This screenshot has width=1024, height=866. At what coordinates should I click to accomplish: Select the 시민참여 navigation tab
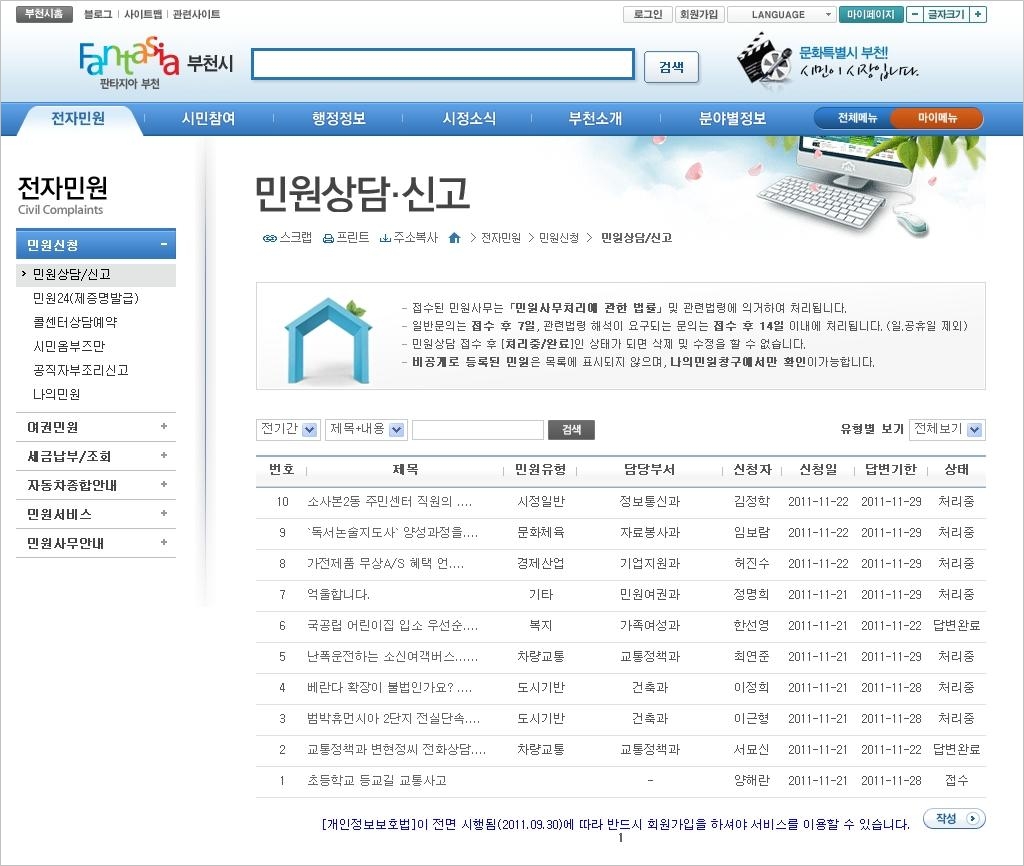click(208, 119)
